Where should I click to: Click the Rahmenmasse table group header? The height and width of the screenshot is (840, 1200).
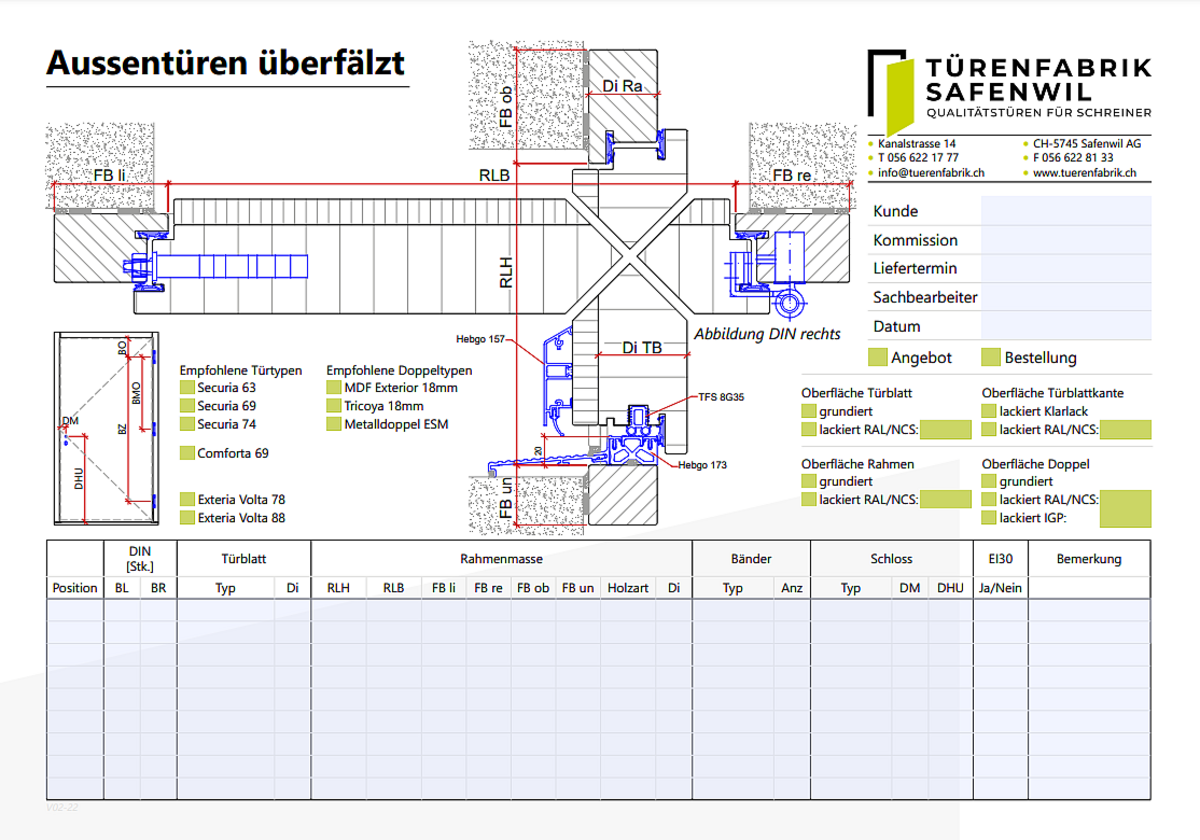[502, 559]
